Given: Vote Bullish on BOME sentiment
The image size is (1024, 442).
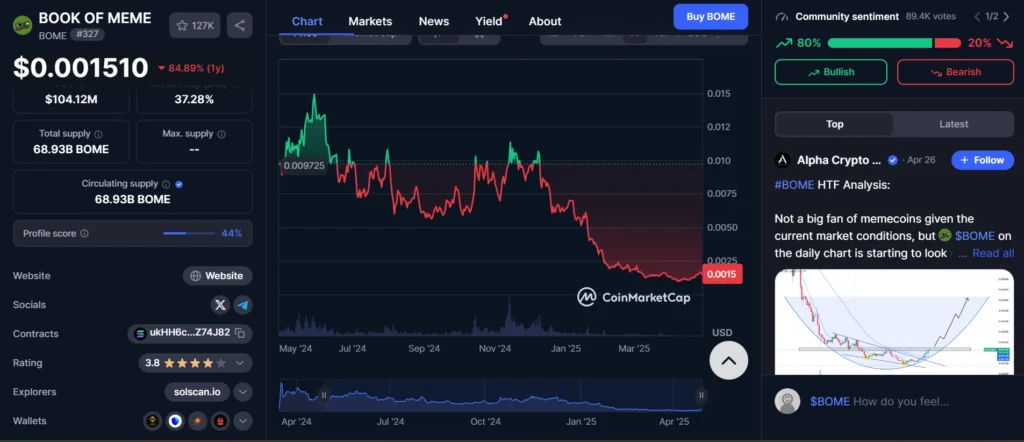Looking at the screenshot, I should (831, 72).
